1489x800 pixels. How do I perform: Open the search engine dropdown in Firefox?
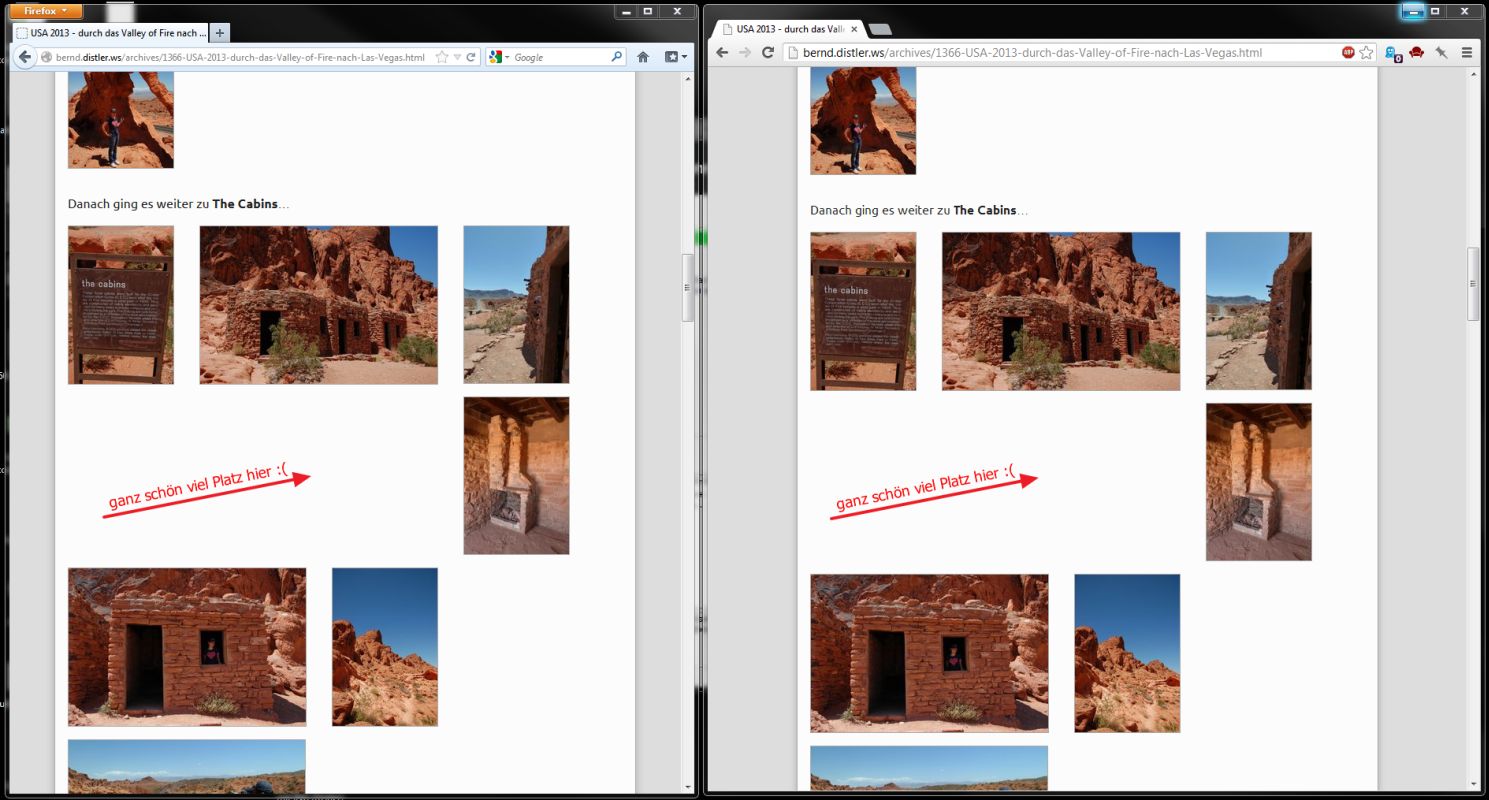point(507,57)
